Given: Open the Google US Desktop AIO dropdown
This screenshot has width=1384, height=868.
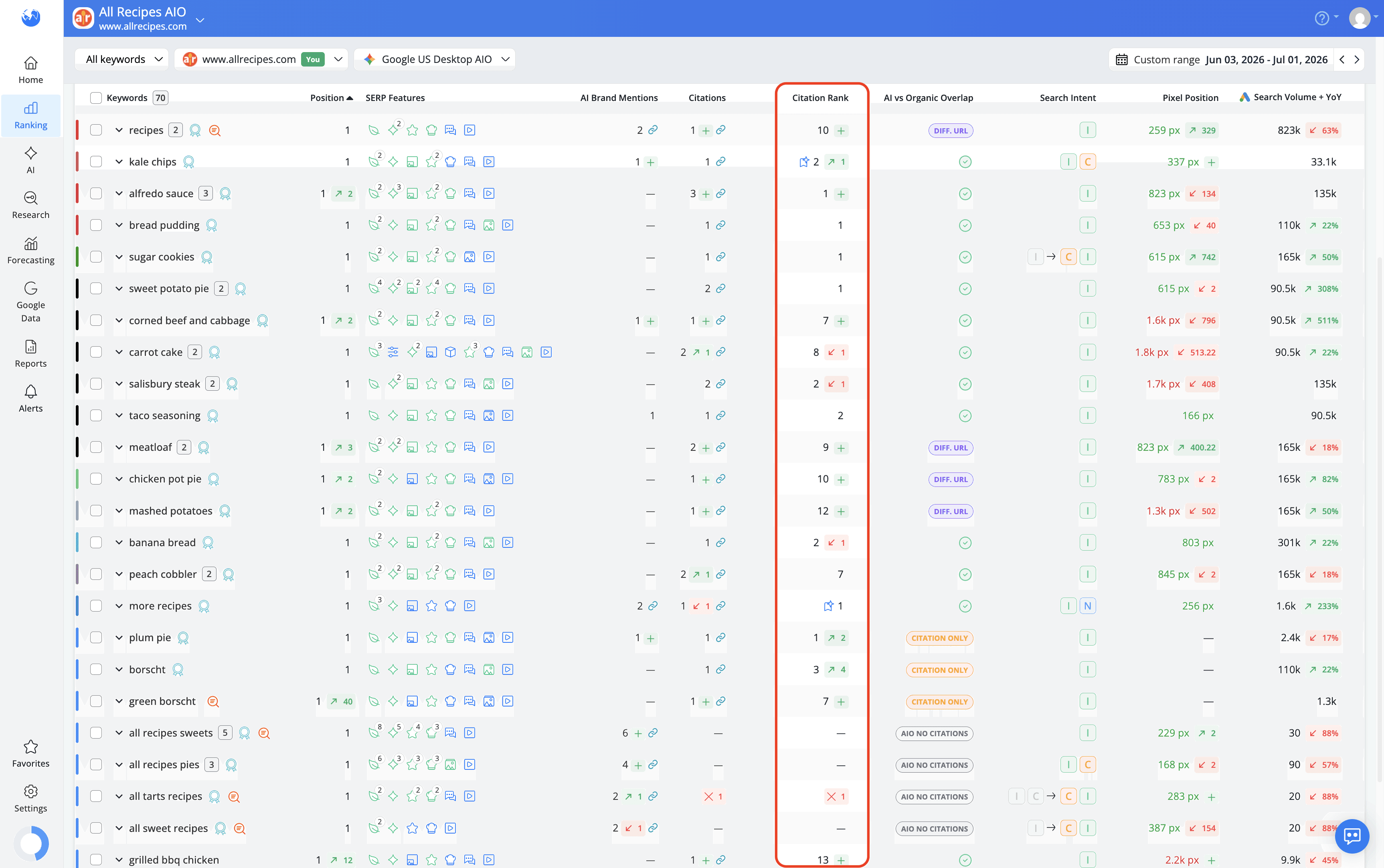Looking at the screenshot, I should 435,59.
